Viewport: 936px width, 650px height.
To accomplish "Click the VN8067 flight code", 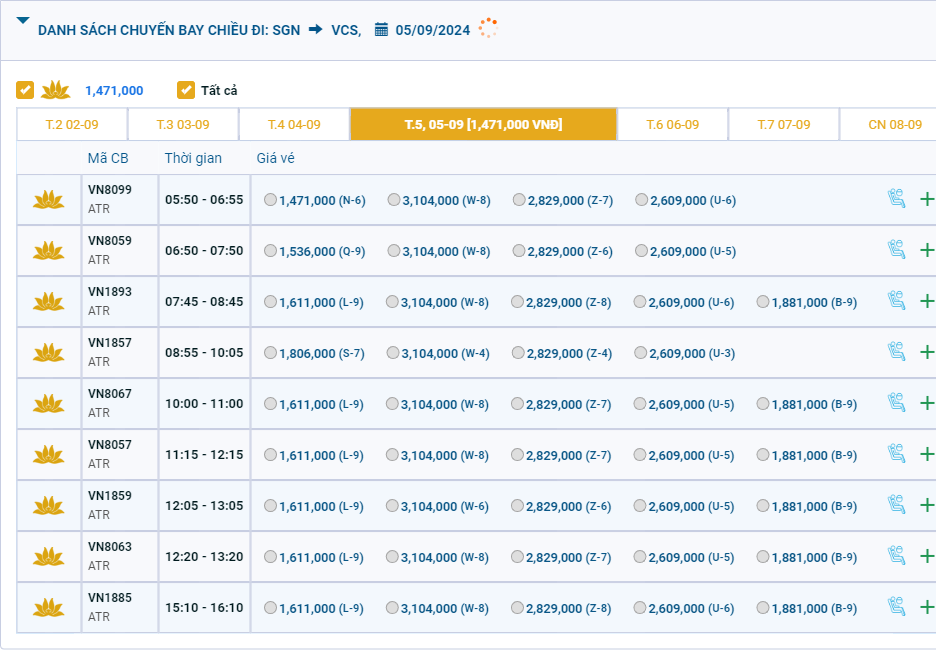I will point(109,394).
